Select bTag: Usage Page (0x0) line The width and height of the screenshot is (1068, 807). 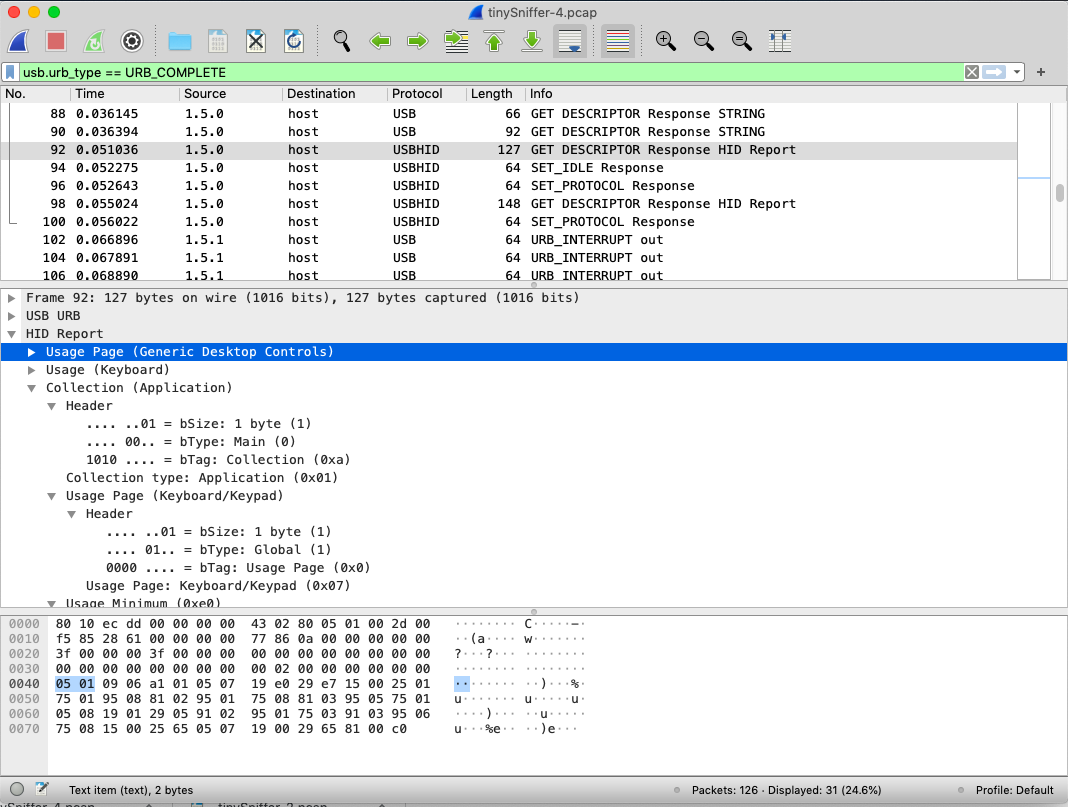click(238, 568)
